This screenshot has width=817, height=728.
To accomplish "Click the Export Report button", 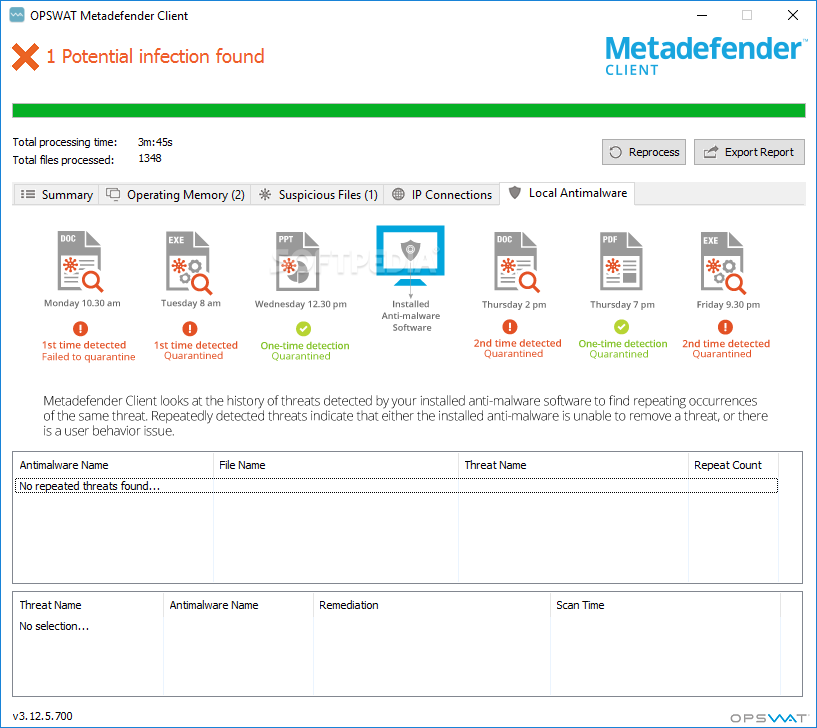I will 749,152.
